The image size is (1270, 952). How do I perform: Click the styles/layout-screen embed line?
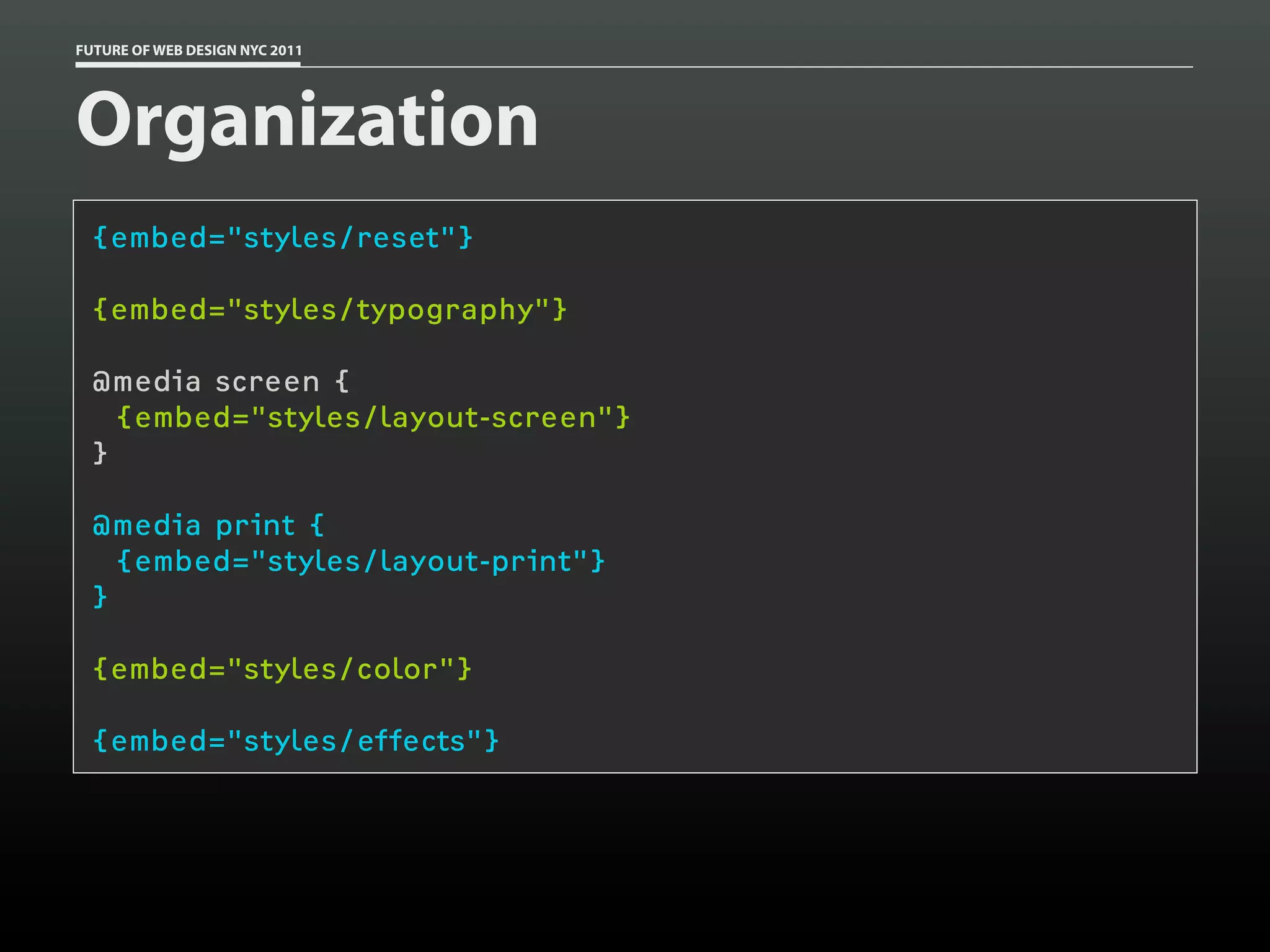[373, 418]
